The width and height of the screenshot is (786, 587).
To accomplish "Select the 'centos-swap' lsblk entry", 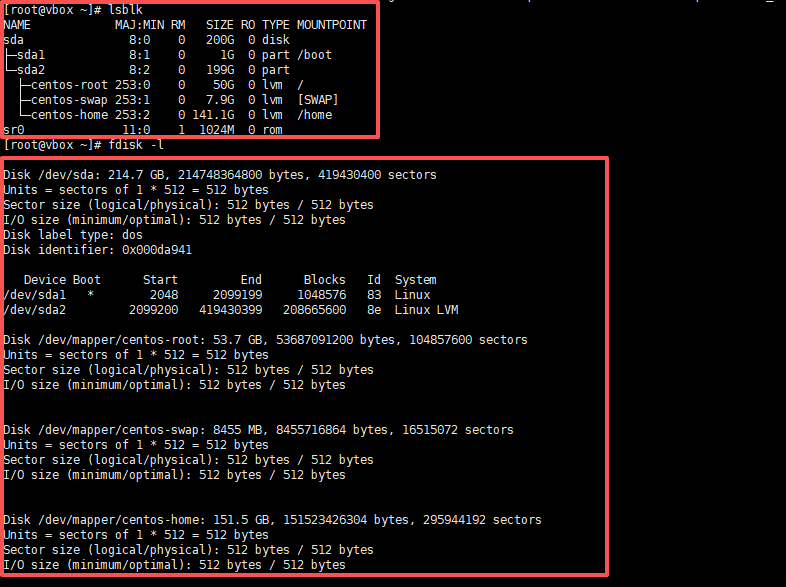I will click(69, 100).
